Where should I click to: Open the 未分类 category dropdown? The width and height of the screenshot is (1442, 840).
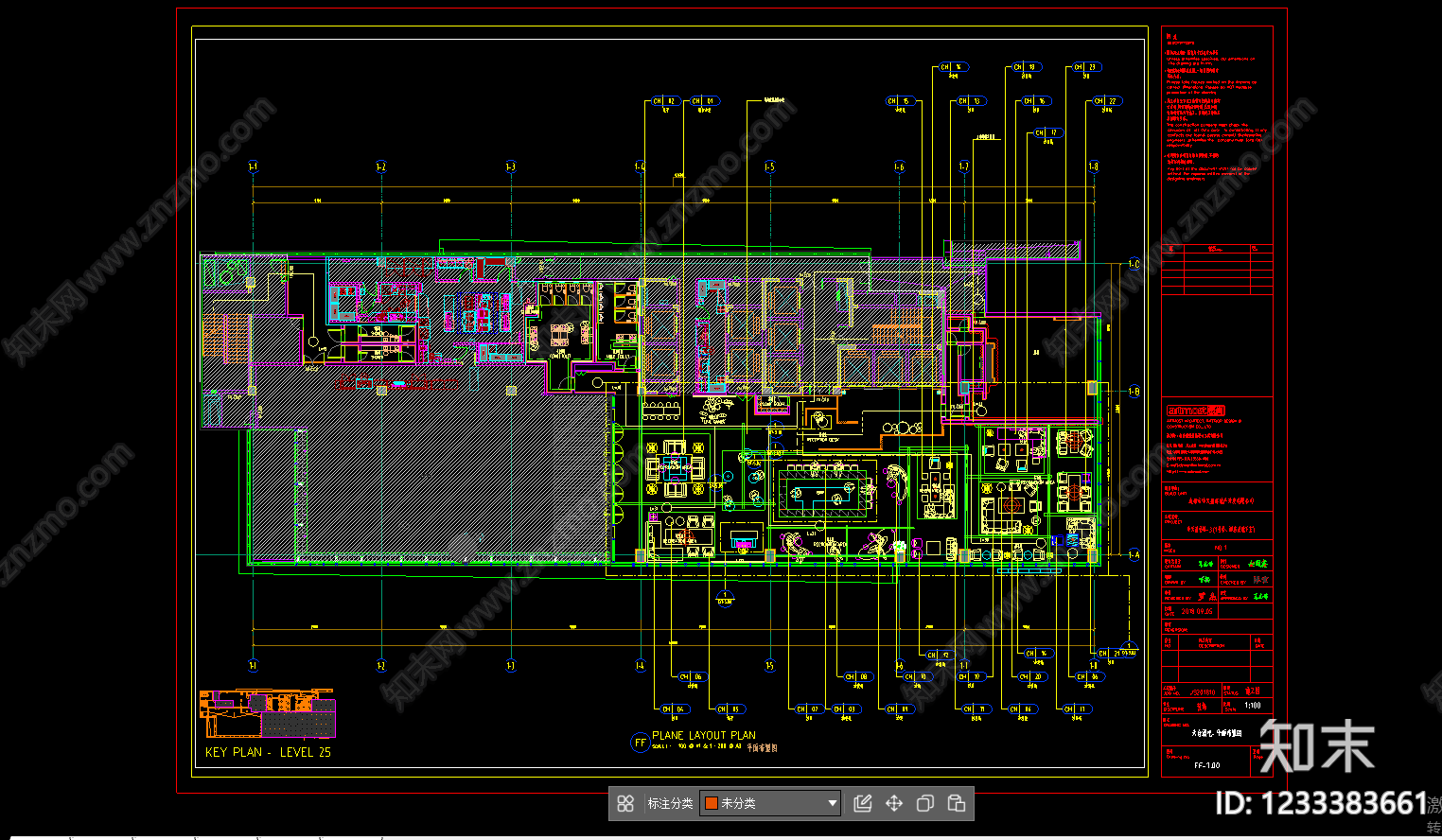[x=770, y=803]
